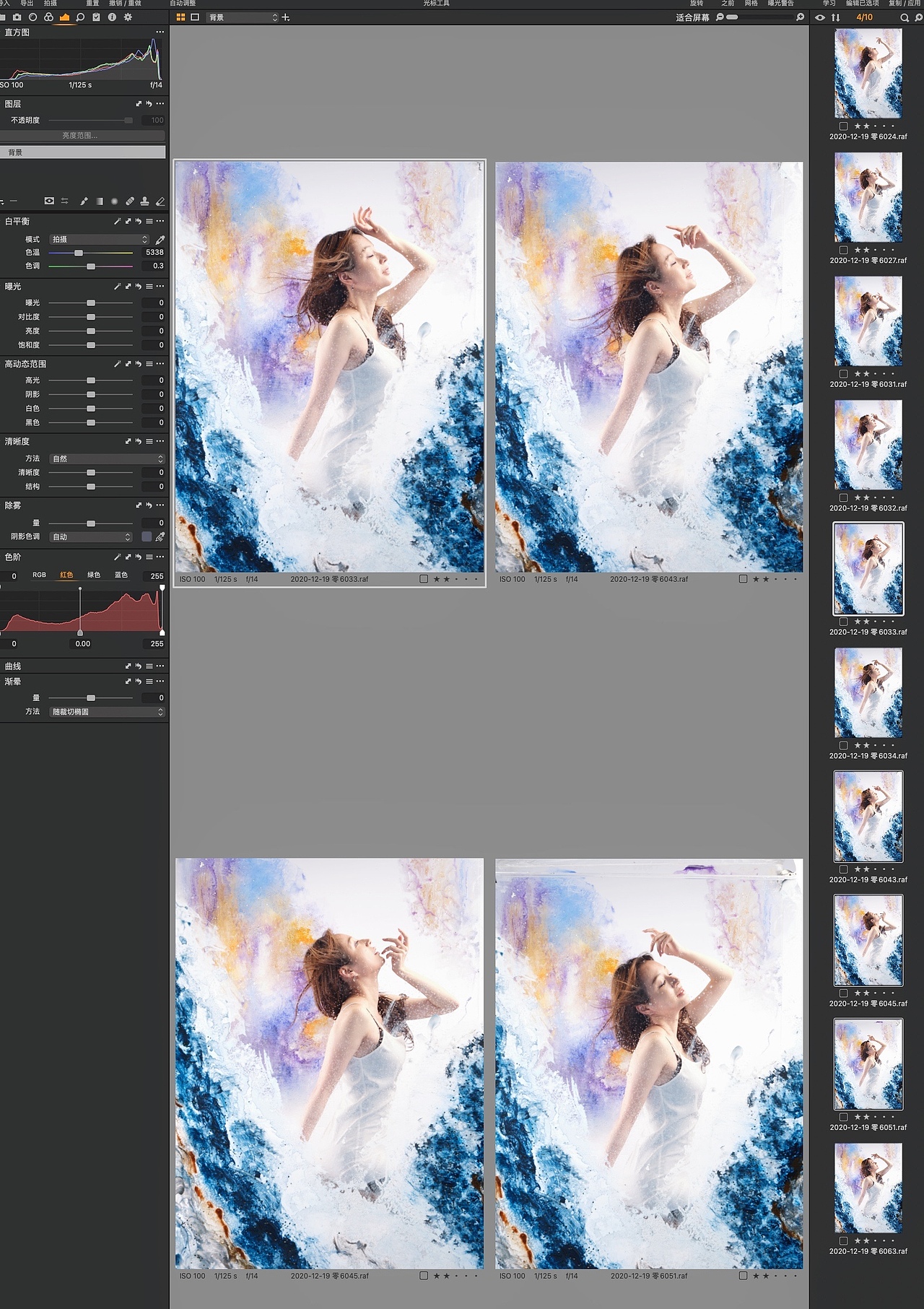Adjust the 色温 Kelvin slider handle
Viewport: 924px width, 1309px height.
[x=79, y=253]
